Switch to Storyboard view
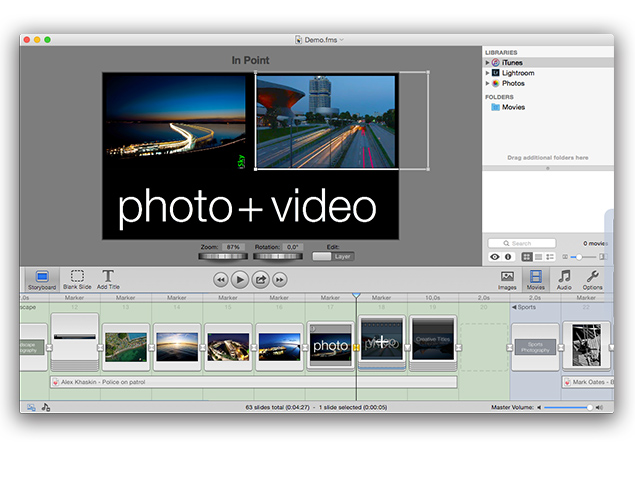This screenshot has height=491, width=635. 42,280
